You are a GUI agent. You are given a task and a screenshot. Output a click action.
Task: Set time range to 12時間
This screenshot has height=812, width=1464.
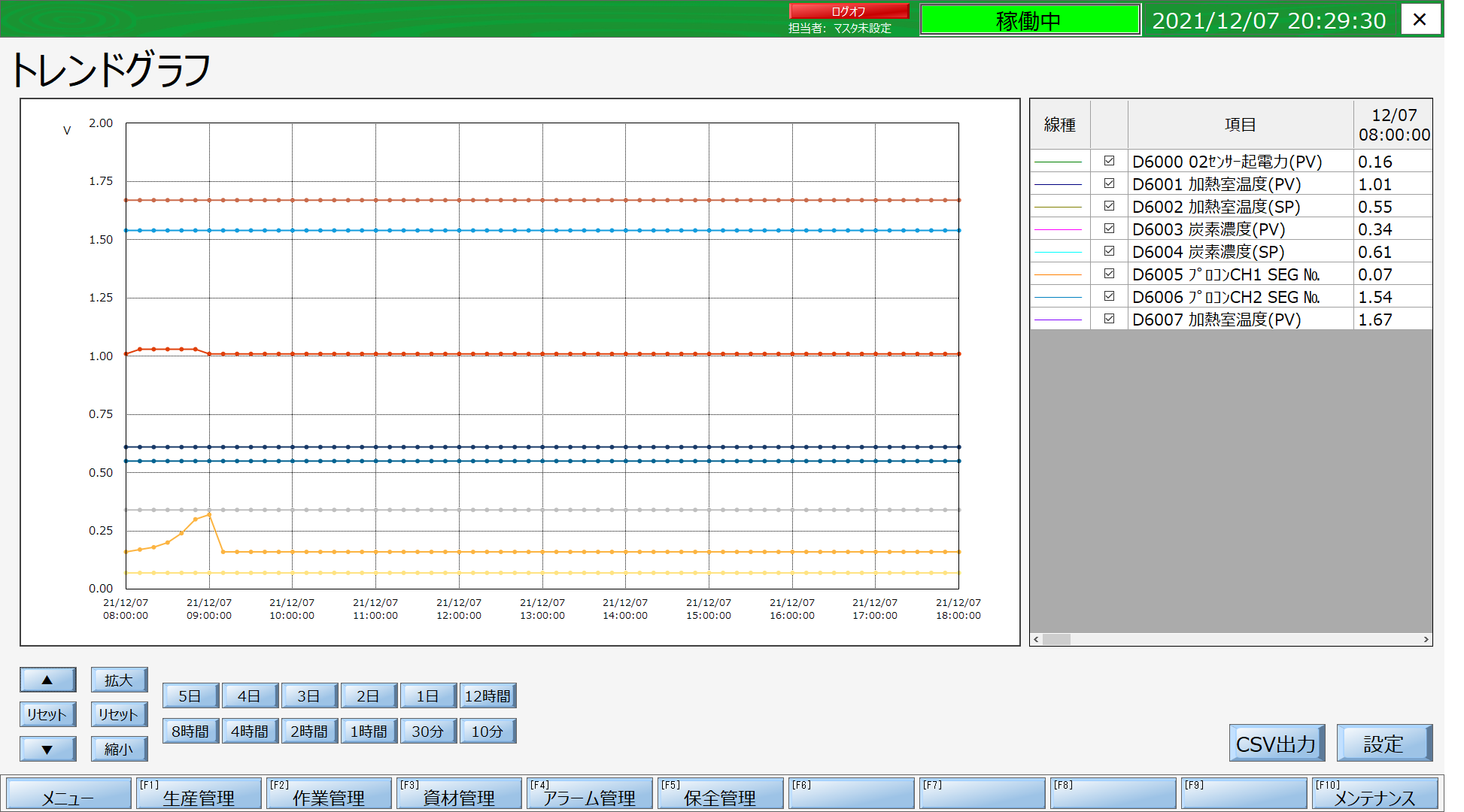tap(487, 696)
